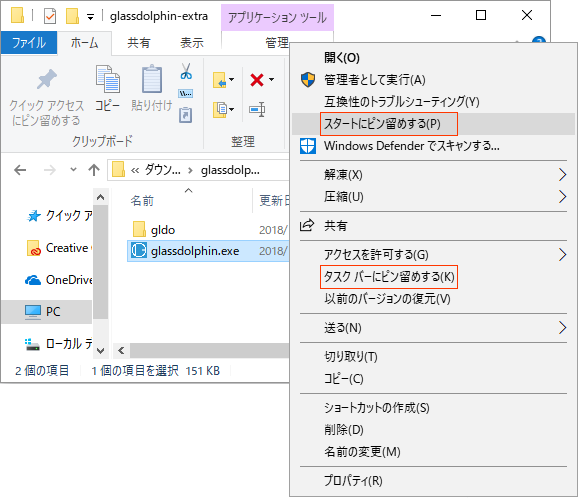
Task: Open the Delete dropdown arrow
Action: click(271, 79)
